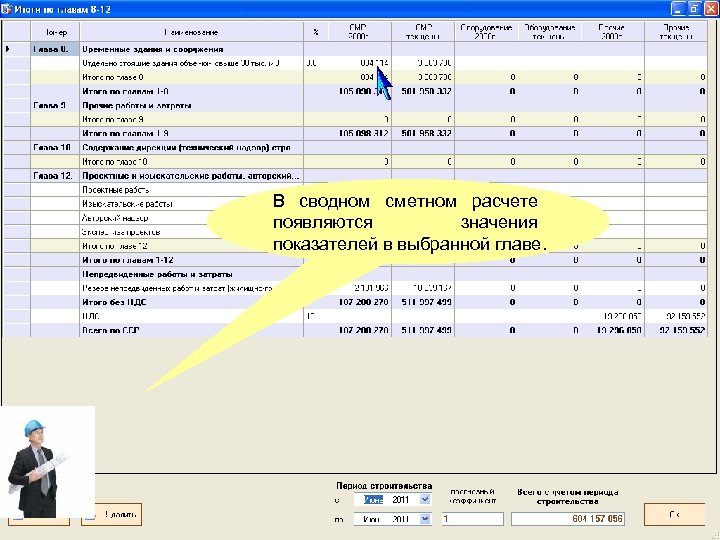Click the Ок button
Viewport: 720px width, 540px height.
point(674,514)
